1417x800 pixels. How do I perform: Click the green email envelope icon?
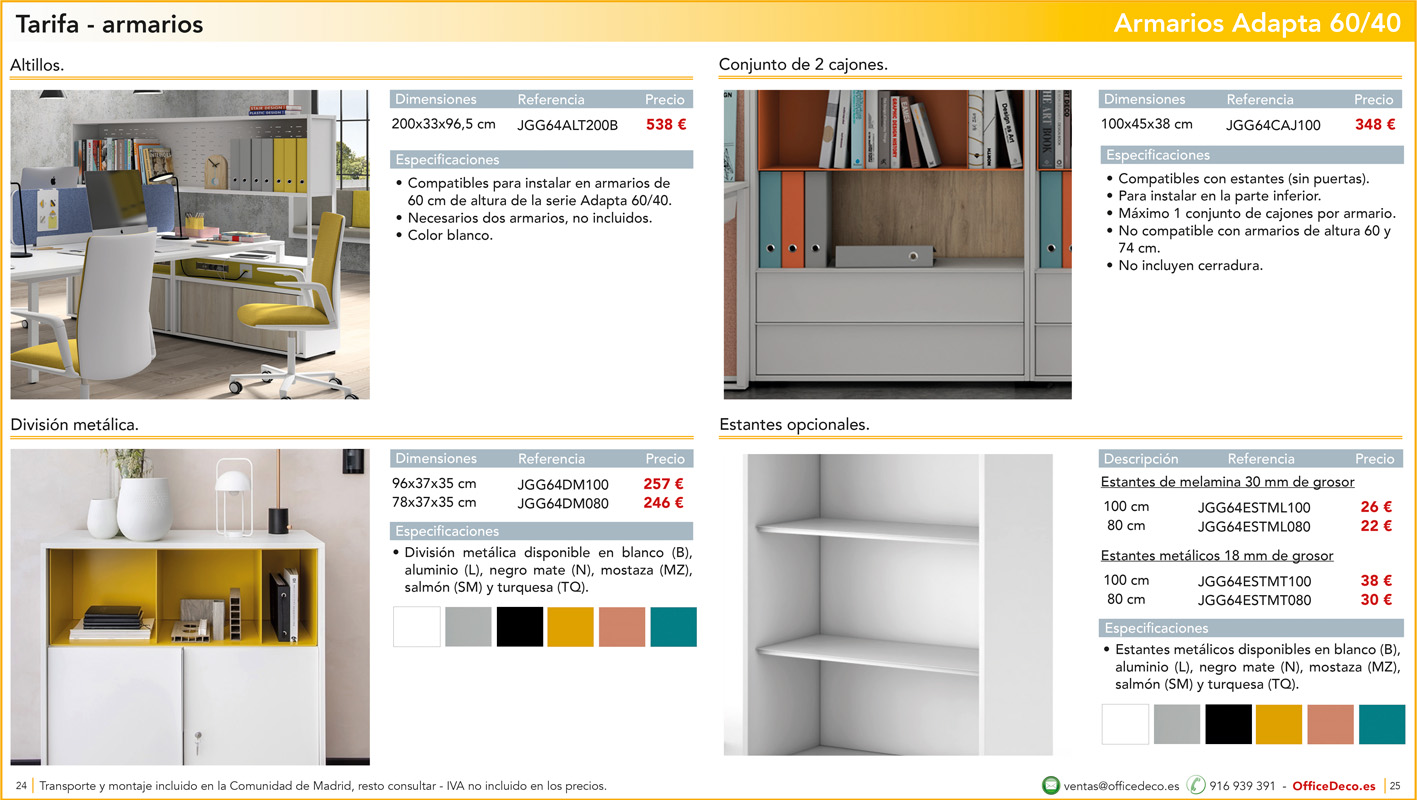tap(1051, 785)
